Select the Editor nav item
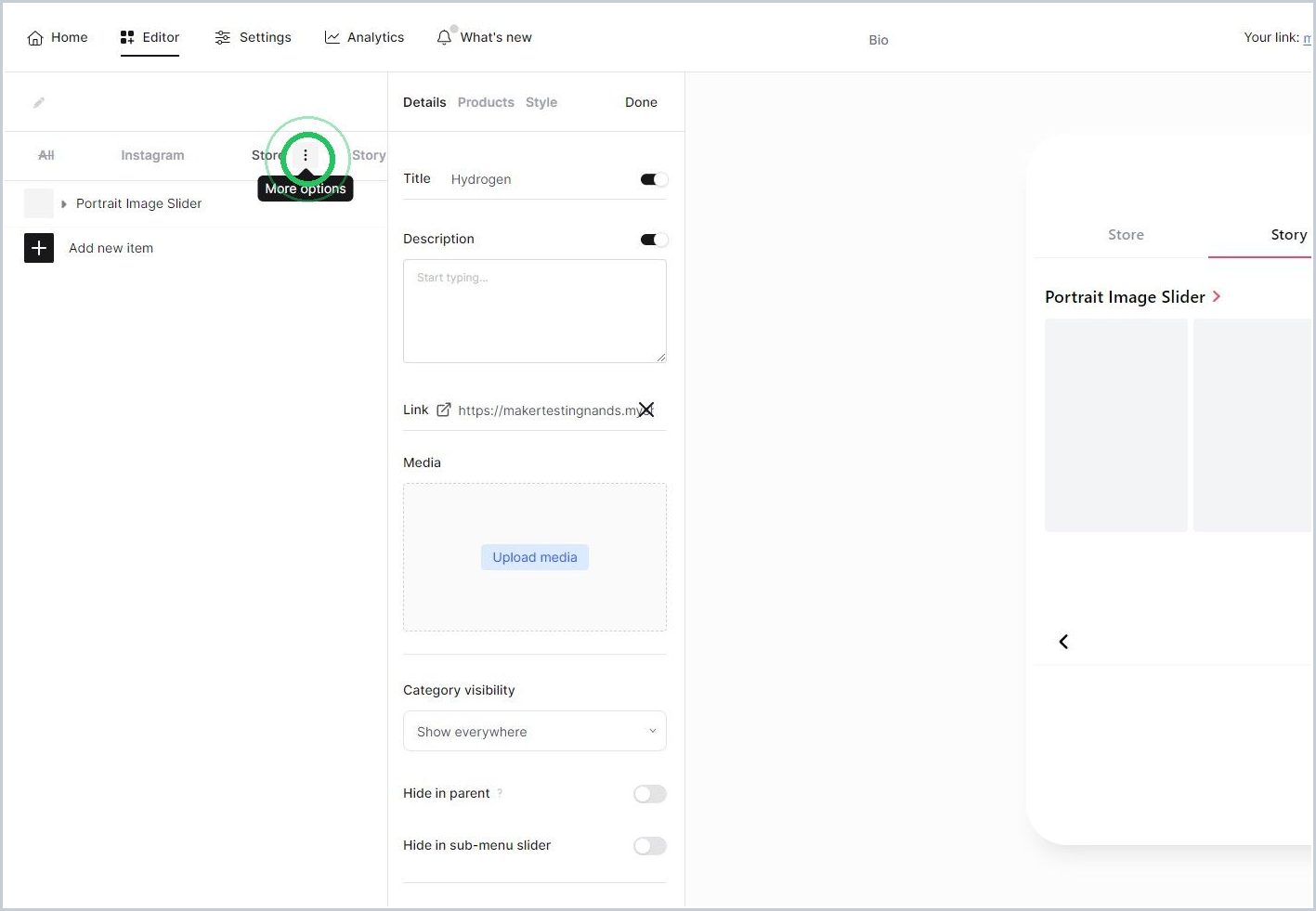The width and height of the screenshot is (1316, 911). pyautogui.click(x=150, y=37)
